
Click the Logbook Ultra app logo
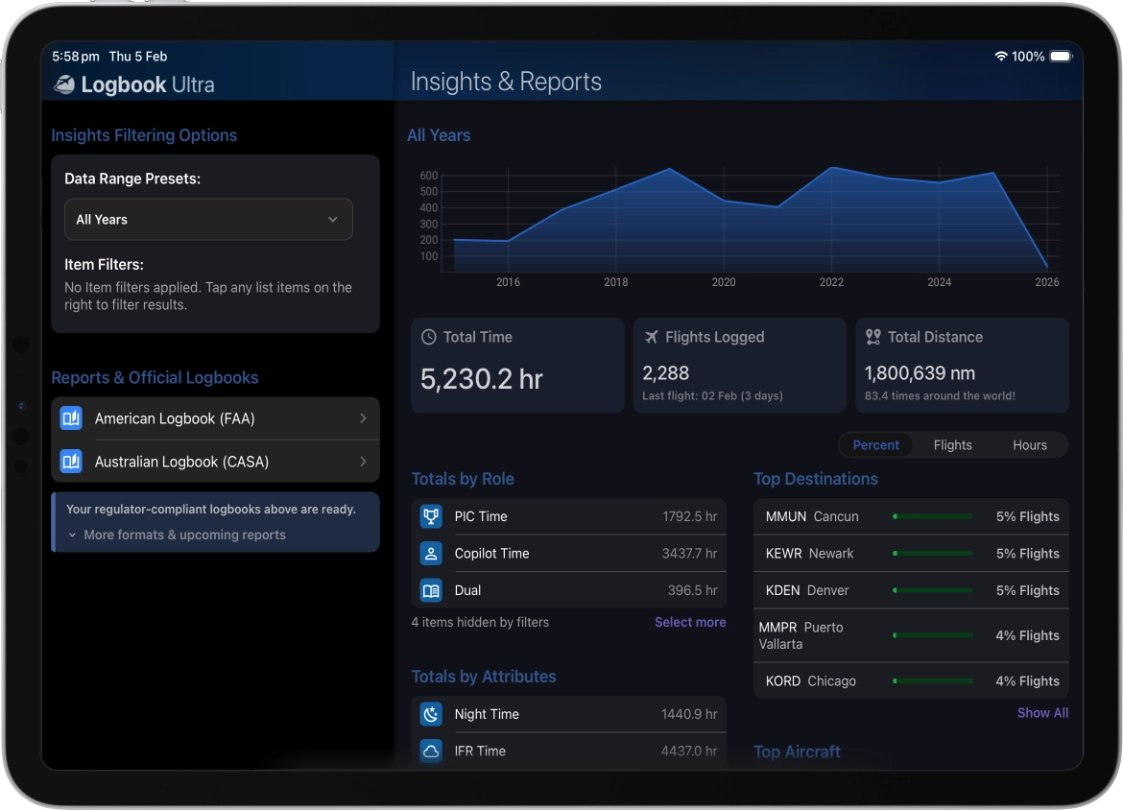[x=65, y=85]
